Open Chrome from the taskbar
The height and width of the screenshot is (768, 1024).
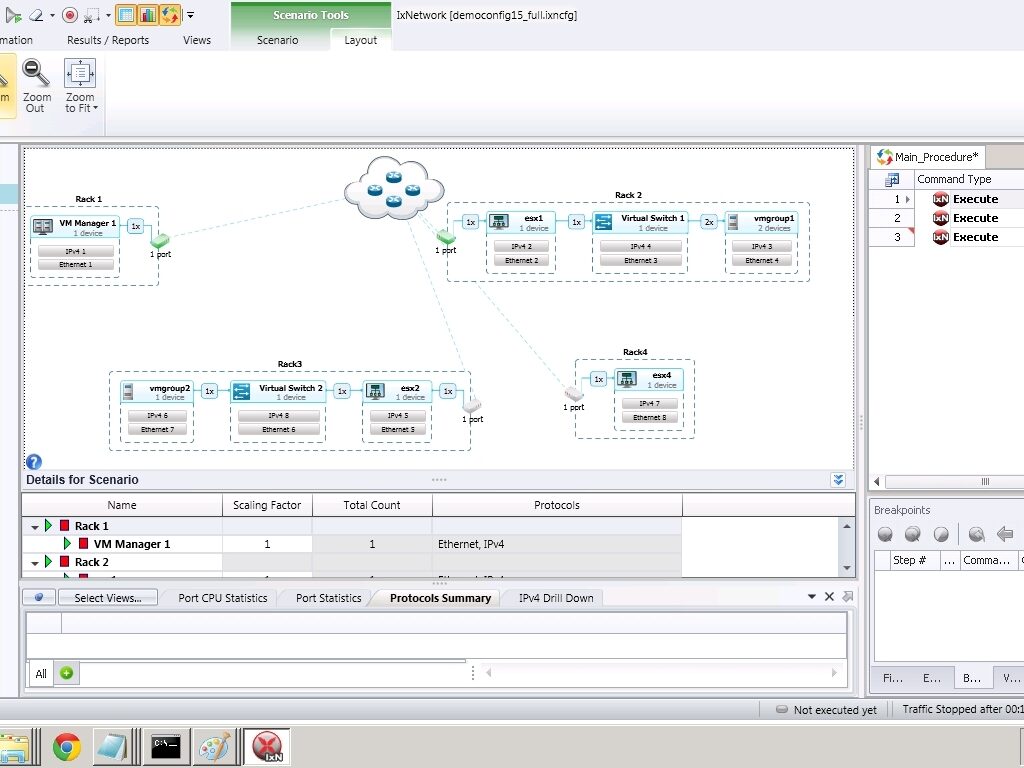67,746
